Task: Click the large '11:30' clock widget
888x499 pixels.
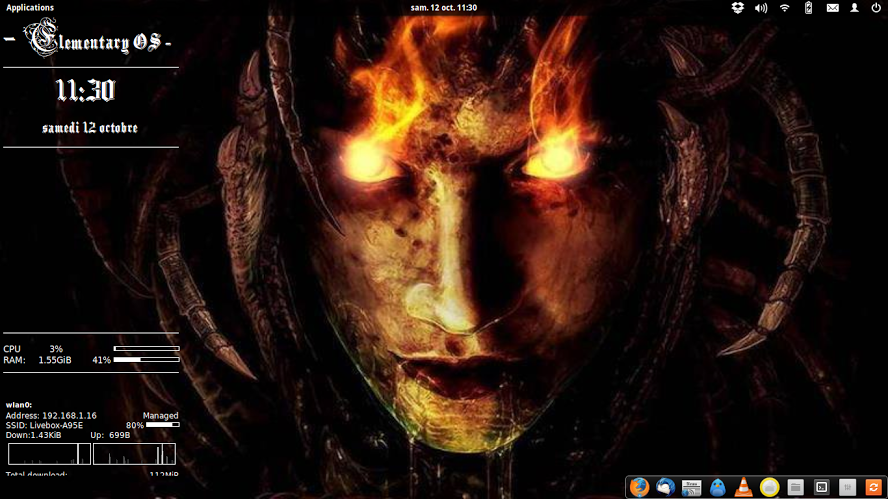Action: tap(86, 91)
